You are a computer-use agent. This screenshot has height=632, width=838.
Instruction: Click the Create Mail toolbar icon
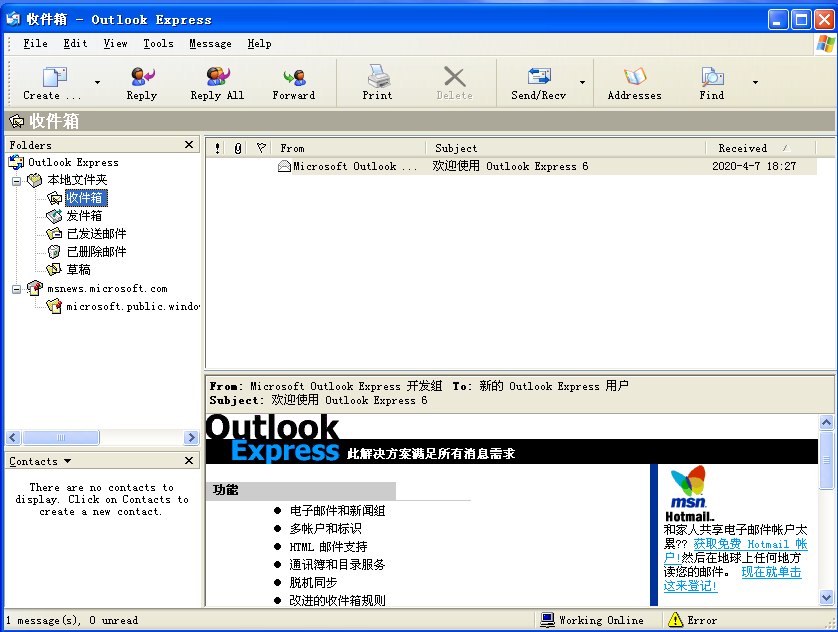[54, 77]
